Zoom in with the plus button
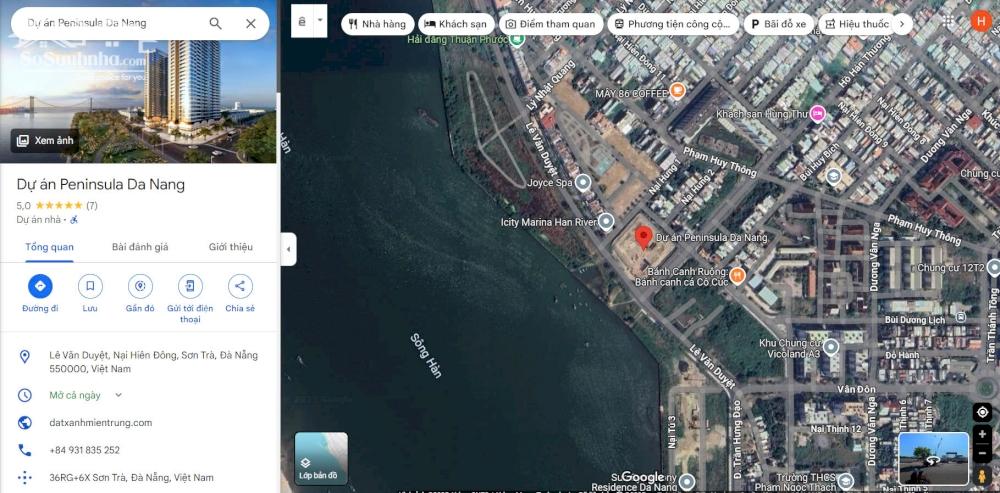The height and width of the screenshot is (493, 1000). coord(982,434)
